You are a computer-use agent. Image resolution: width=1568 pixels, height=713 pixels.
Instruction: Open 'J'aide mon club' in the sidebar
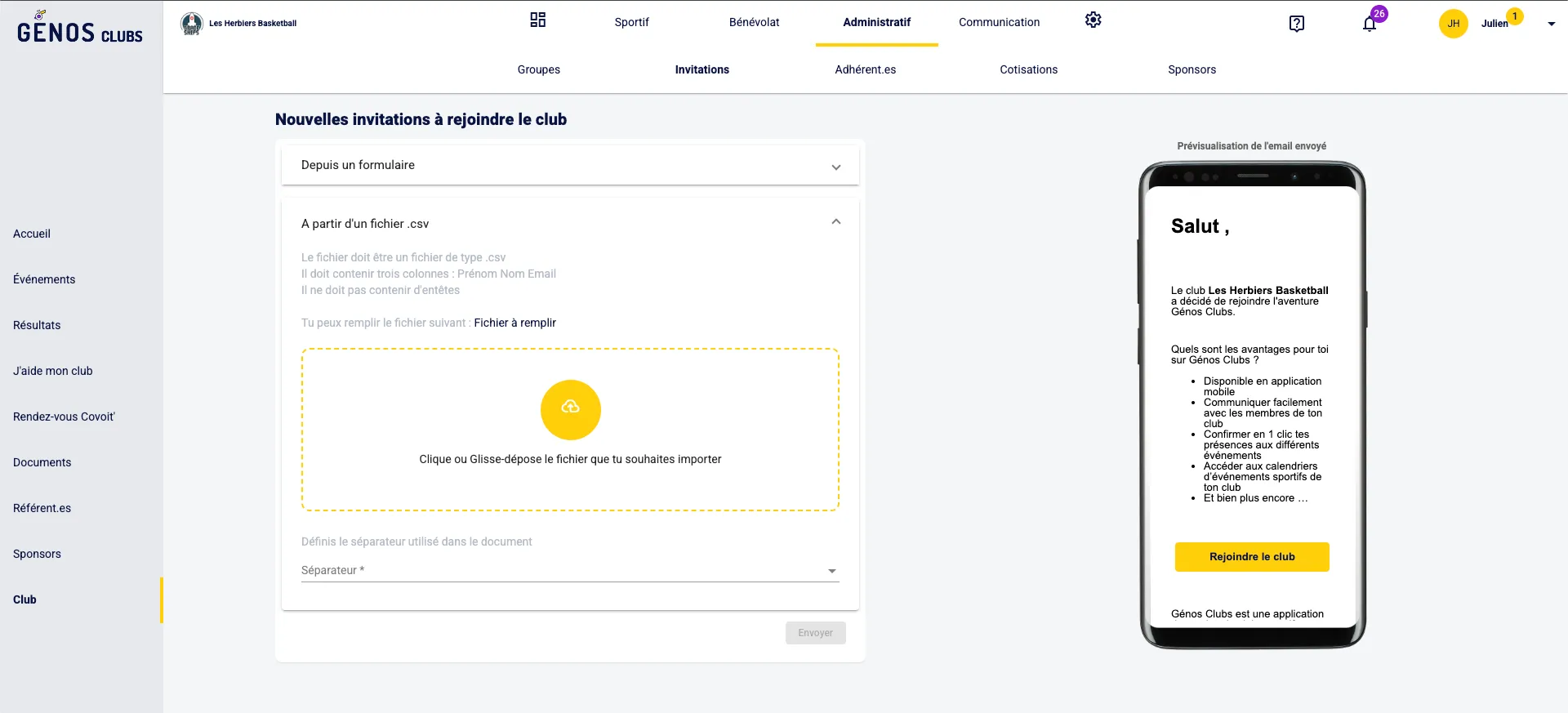(x=53, y=371)
